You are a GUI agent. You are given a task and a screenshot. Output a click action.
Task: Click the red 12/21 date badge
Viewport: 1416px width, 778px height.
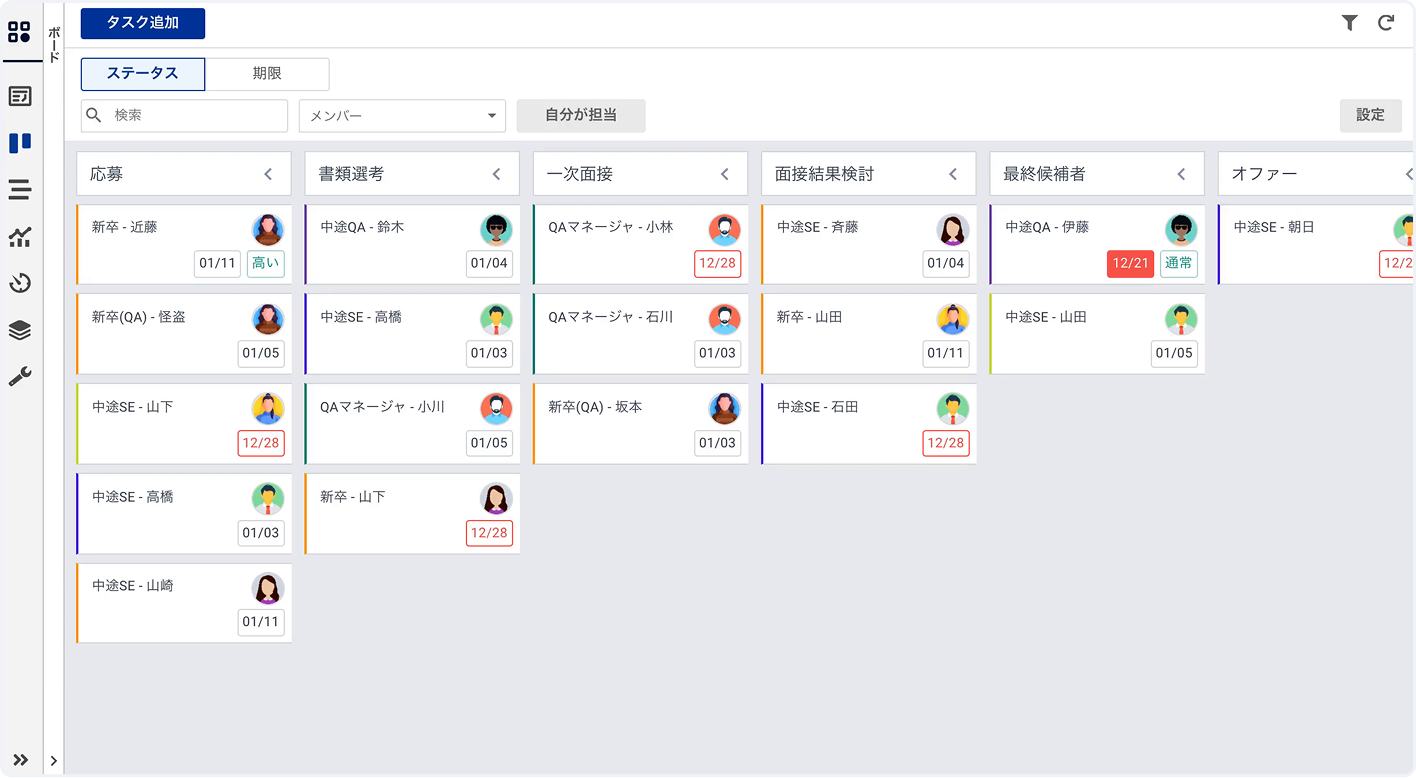(x=1130, y=263)
